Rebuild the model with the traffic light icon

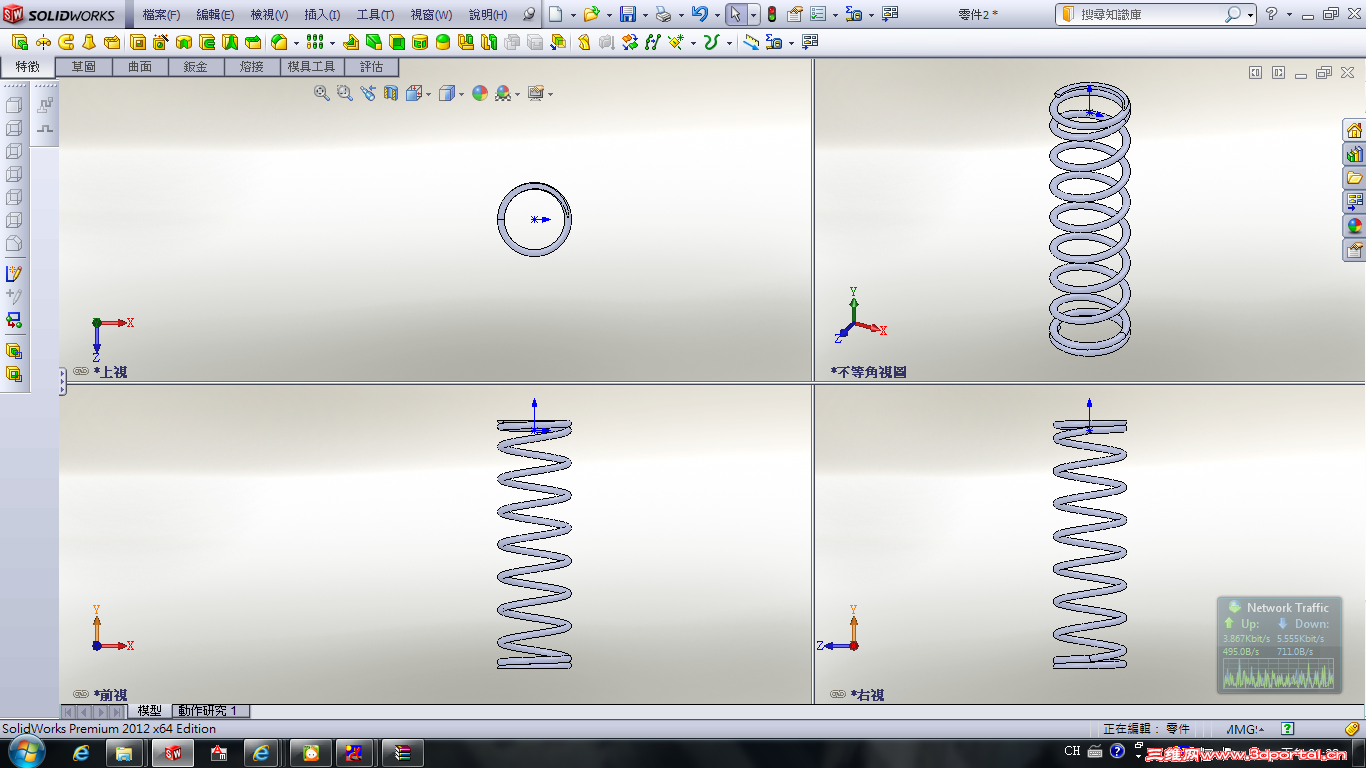[771, 14]
